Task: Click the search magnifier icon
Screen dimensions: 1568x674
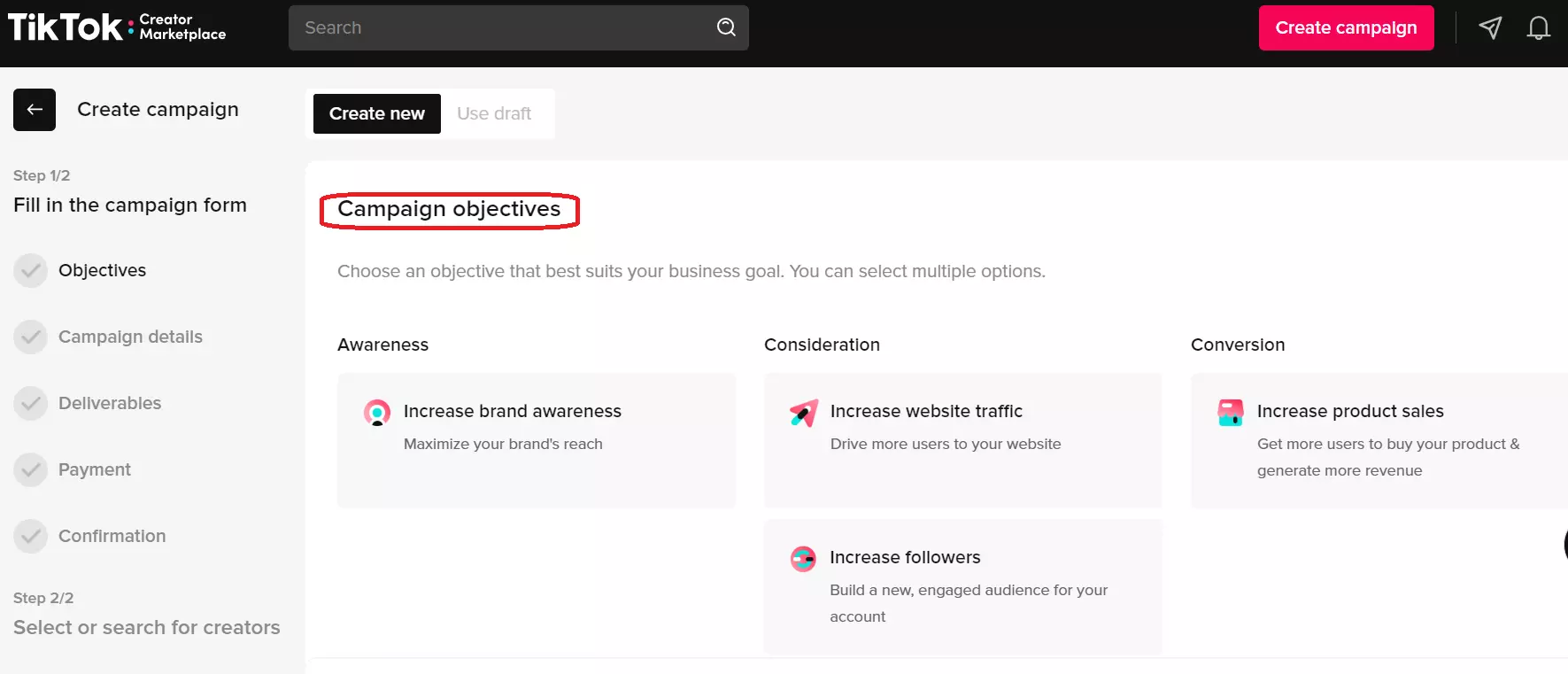Action: point(726,27)
